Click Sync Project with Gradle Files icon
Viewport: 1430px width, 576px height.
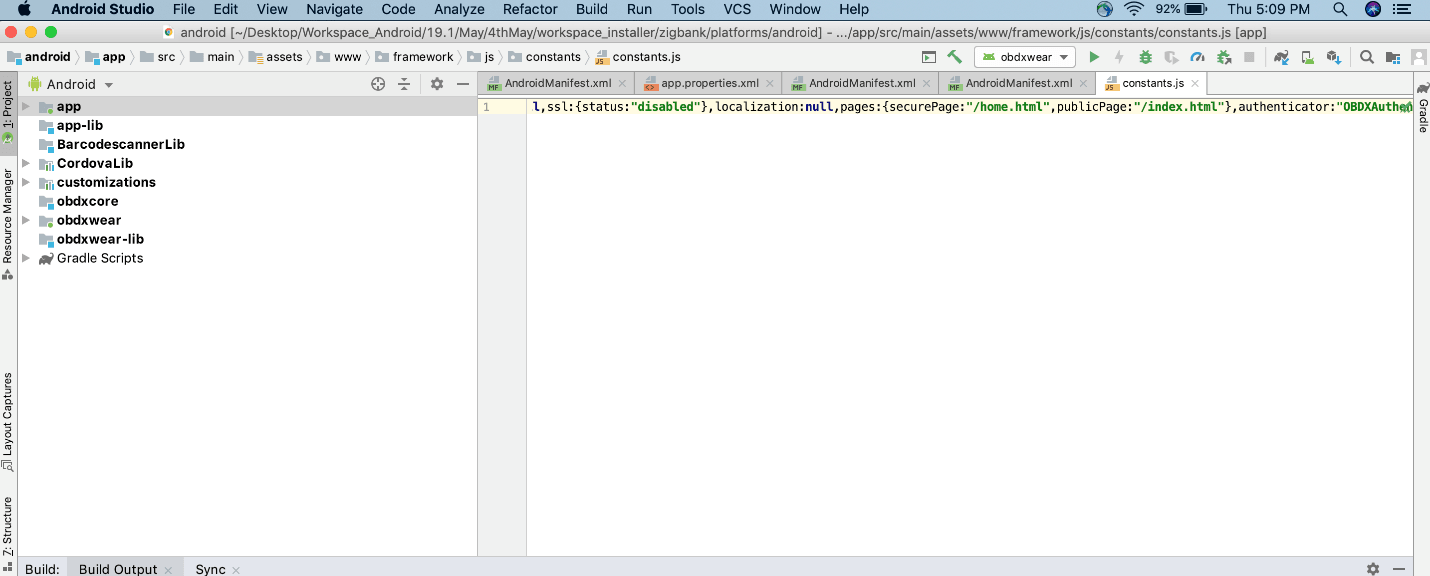[1281, 57]
